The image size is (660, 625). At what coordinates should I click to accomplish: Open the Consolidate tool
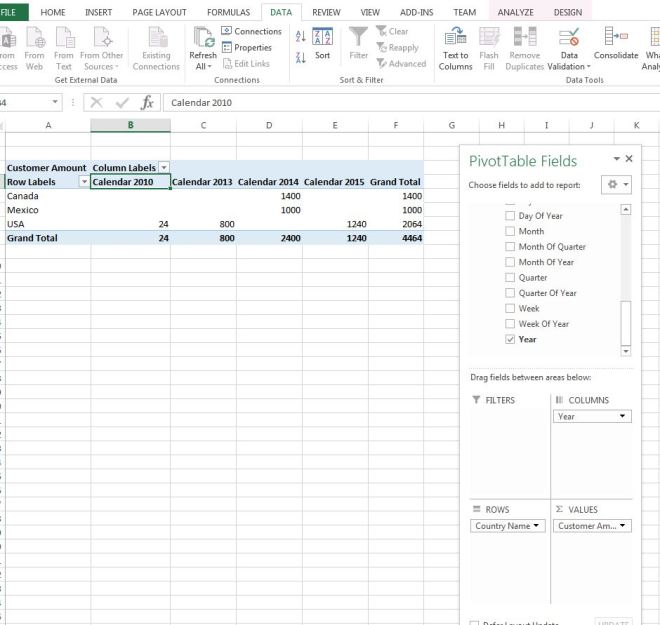pos(615,39)
